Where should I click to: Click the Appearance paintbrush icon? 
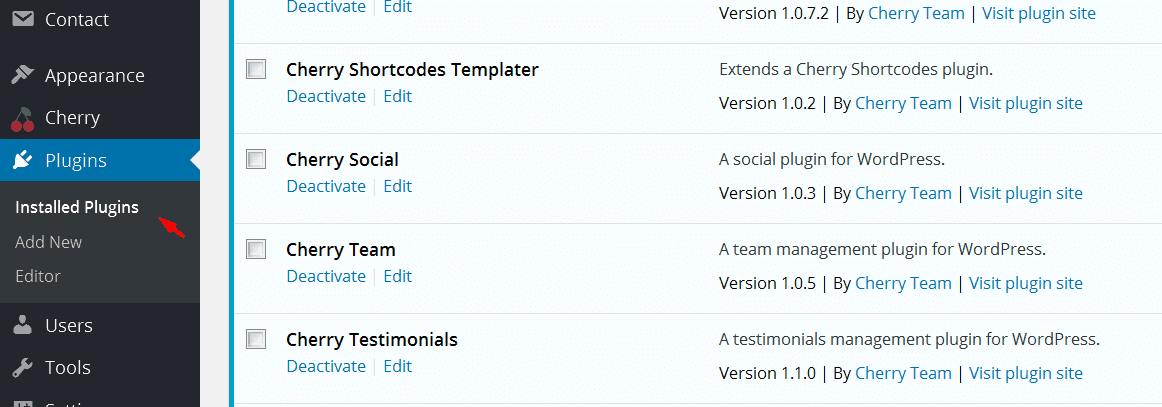(x=22, y=76)
